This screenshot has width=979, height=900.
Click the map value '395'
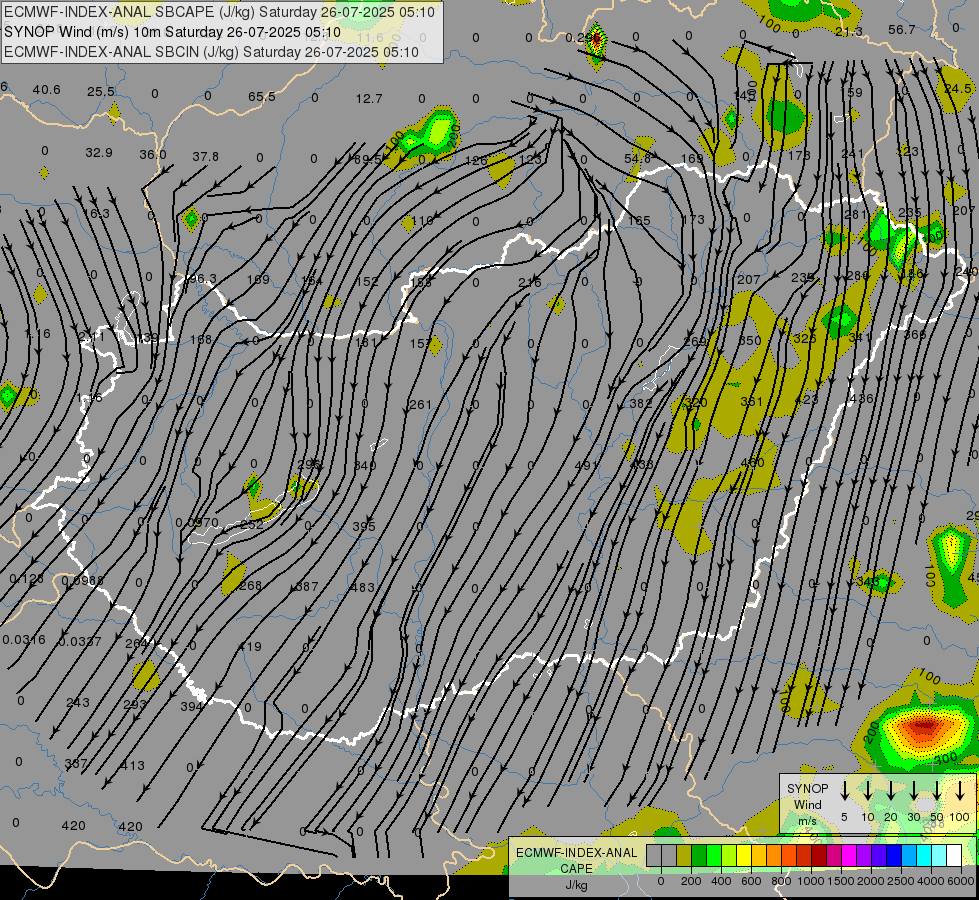pos(363,527)
